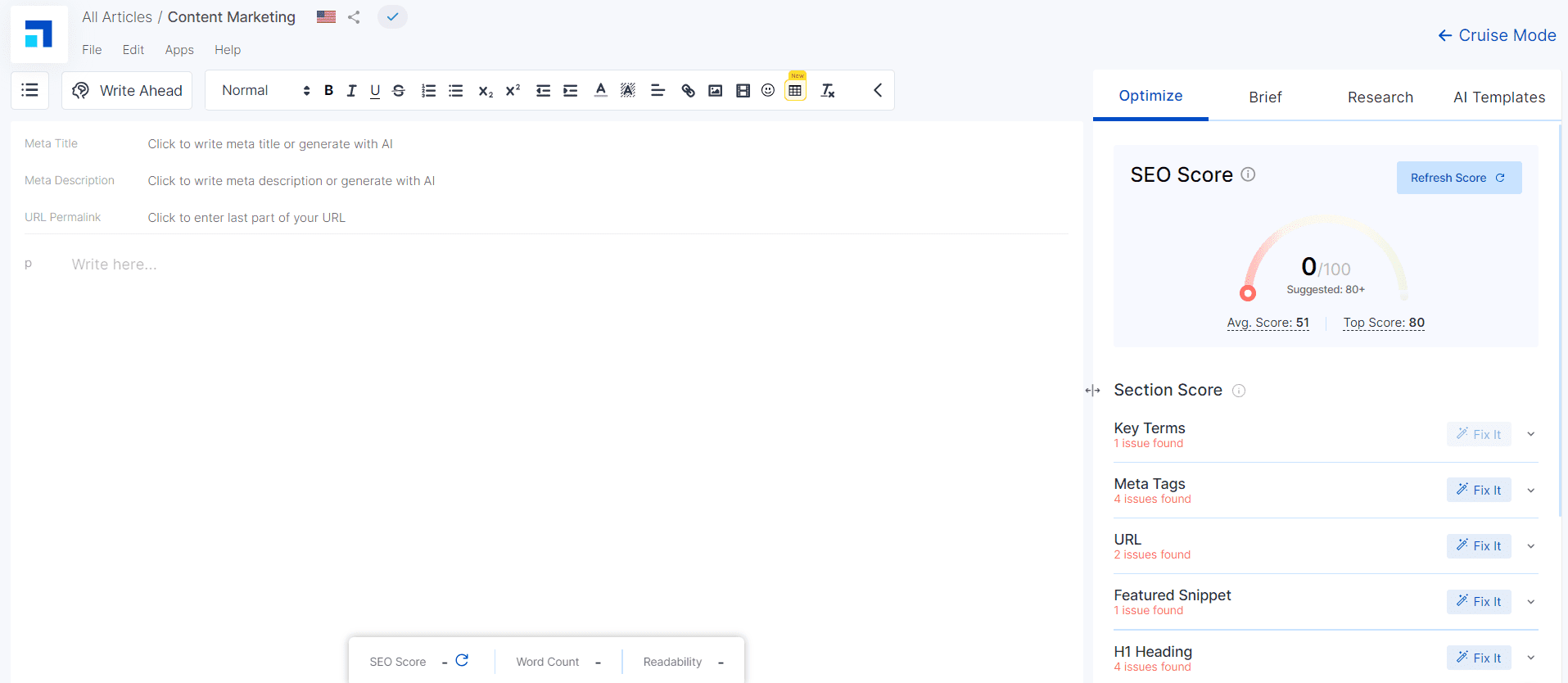Viewport: 1568px width, 683px height.
Task: Open the Help menu
Action: pos(228,50)
